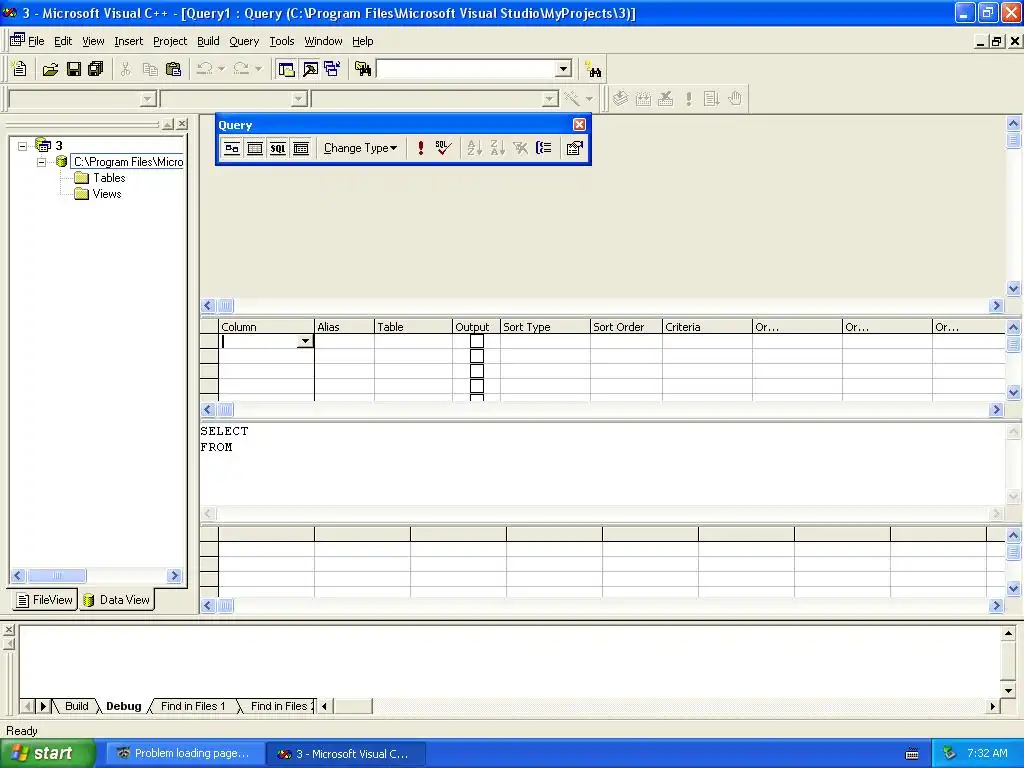Viewport: 1024px width, 768px height.
Task: Save the current query
Action: 73,69
